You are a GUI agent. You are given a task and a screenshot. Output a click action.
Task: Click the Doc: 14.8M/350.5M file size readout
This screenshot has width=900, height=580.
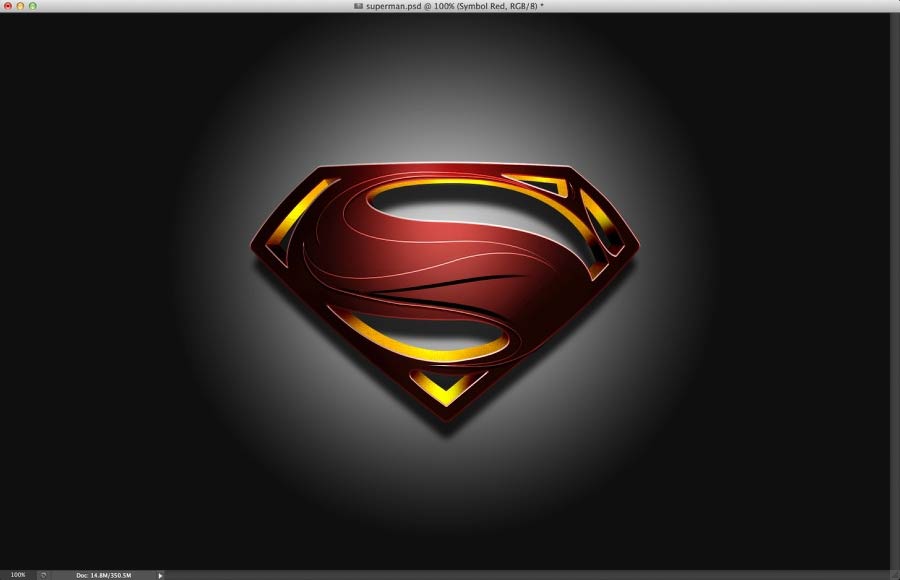coord(103,575)
